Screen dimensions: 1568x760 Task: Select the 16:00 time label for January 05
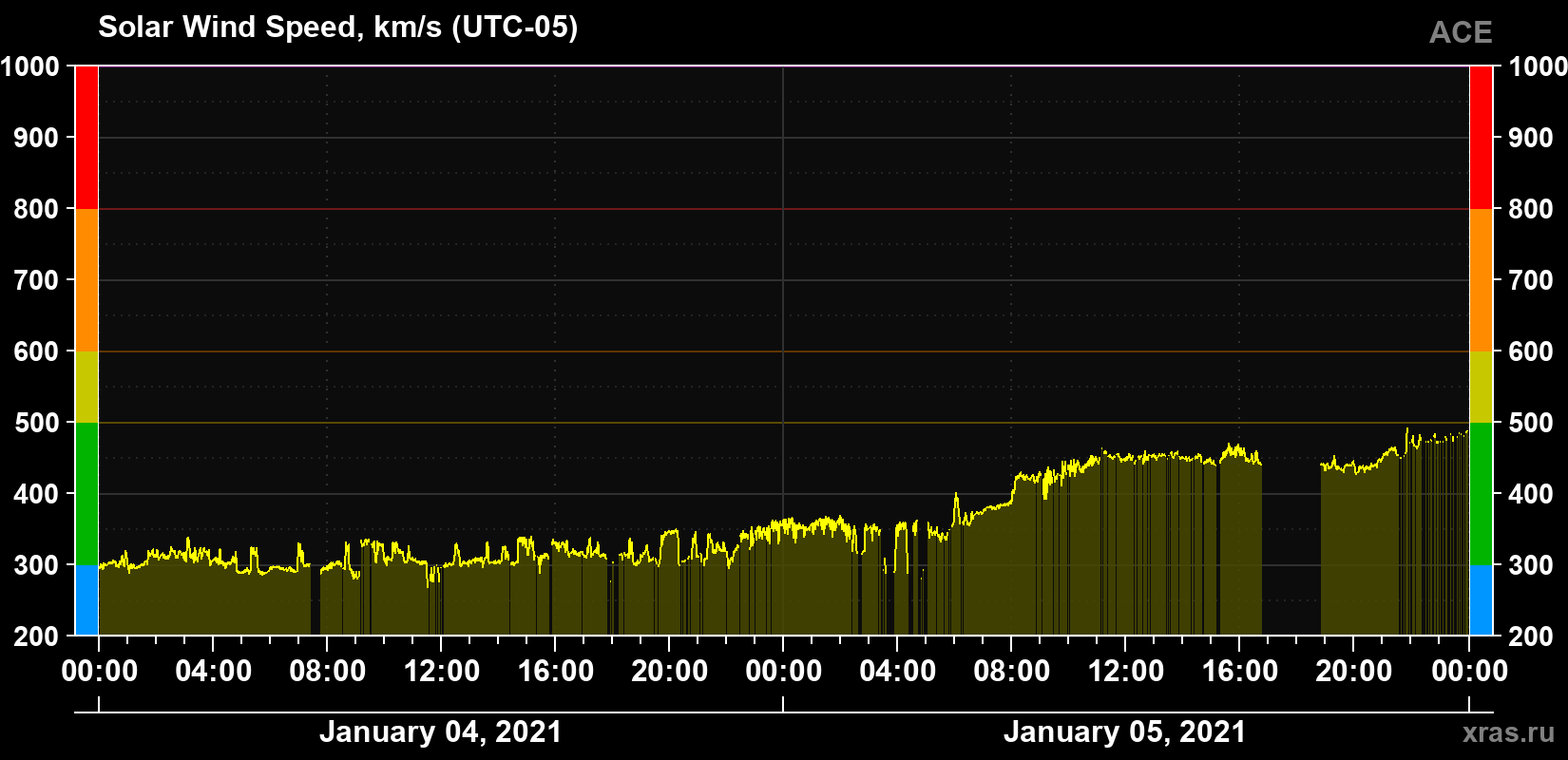click(x=1239, y=672)
